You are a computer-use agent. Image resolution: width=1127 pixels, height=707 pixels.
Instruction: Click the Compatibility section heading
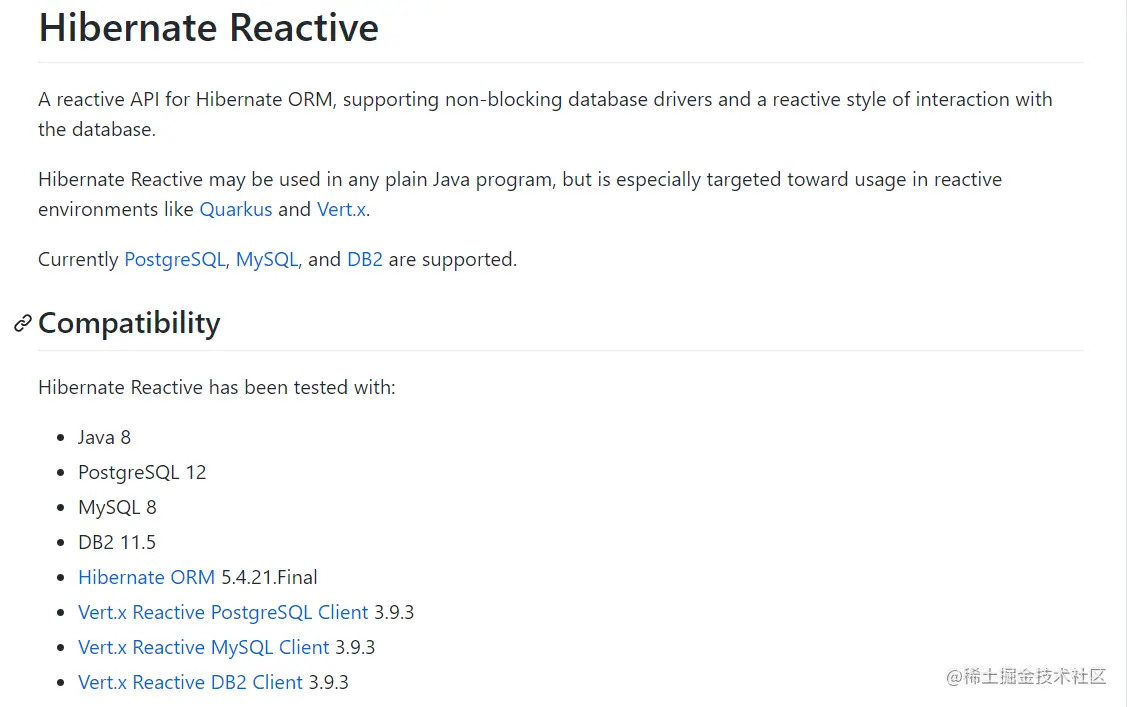tap(129, 323)
